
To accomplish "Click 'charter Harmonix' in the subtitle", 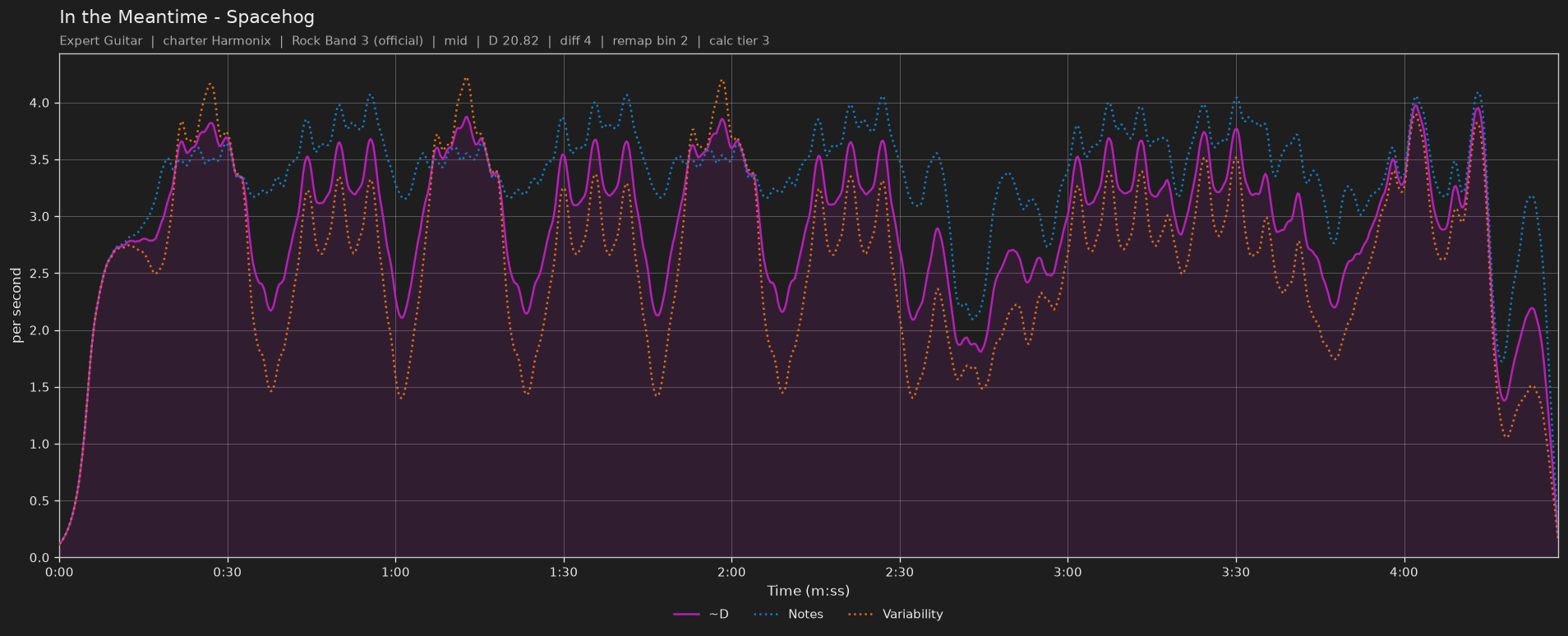I will coord(217,41).
